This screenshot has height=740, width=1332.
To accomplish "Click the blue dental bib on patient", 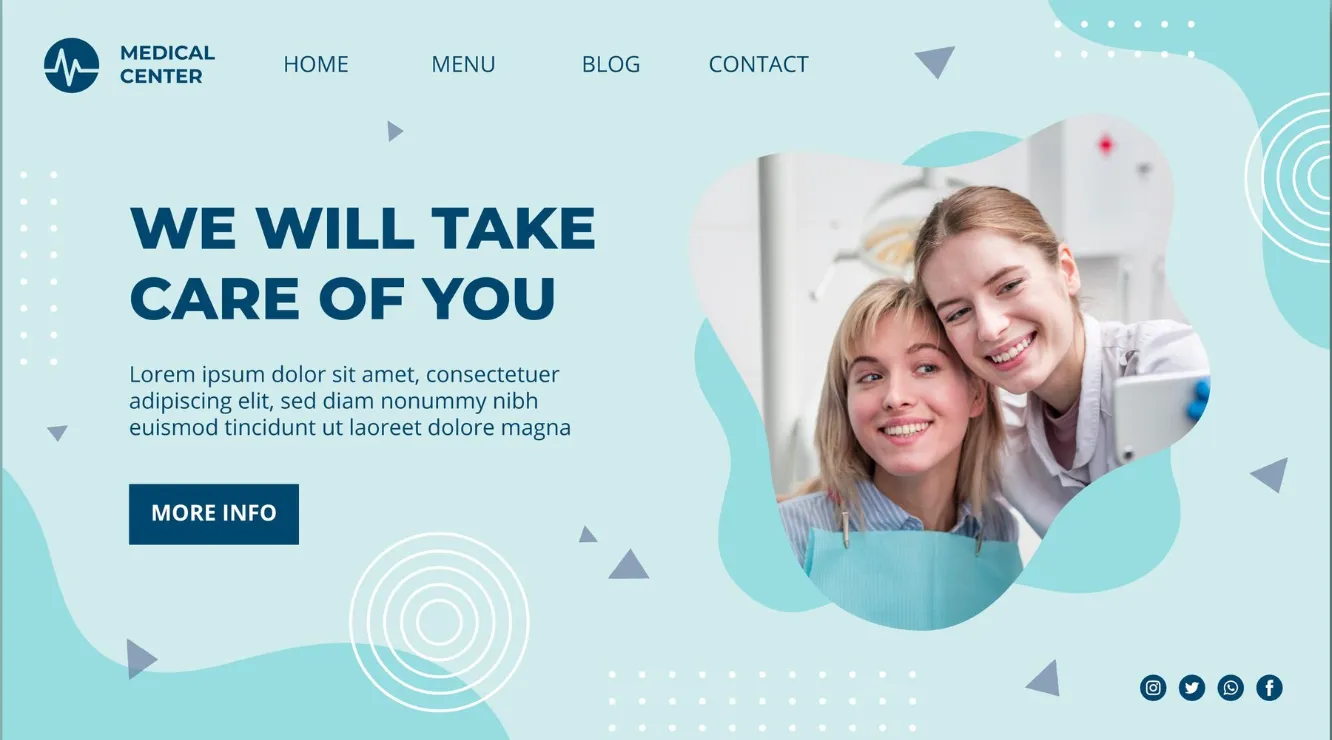I will coord(910,578).
